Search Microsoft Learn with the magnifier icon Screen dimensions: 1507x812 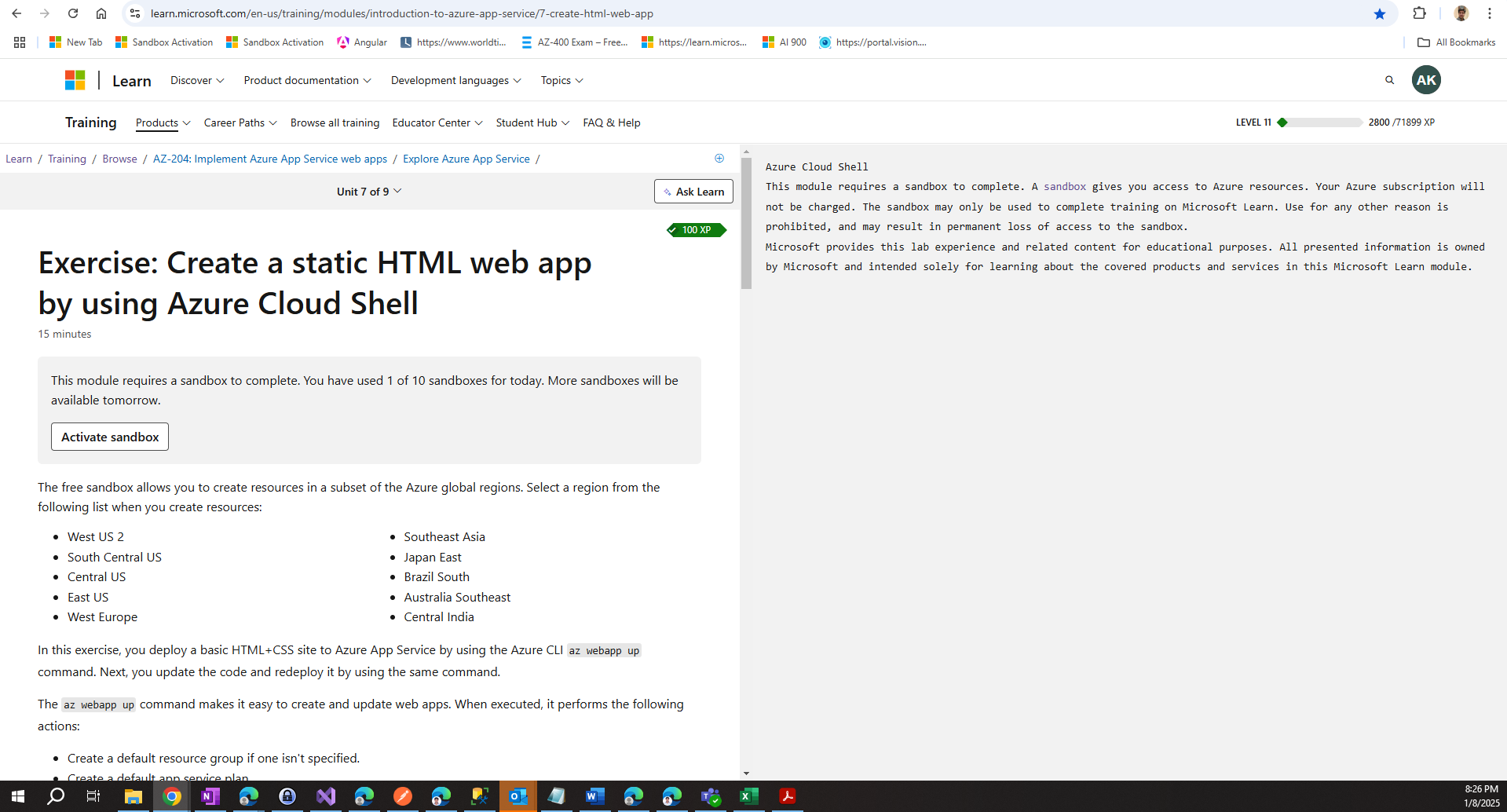click(1389, 80)
